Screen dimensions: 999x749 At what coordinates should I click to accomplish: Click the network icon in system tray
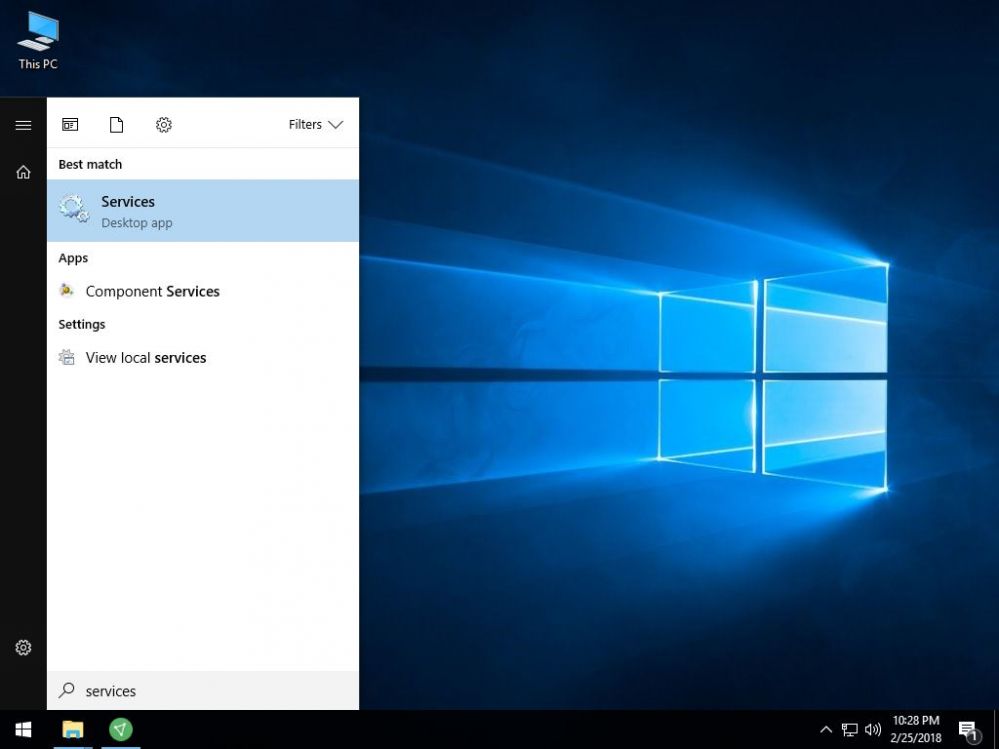[x=849, y=729]
